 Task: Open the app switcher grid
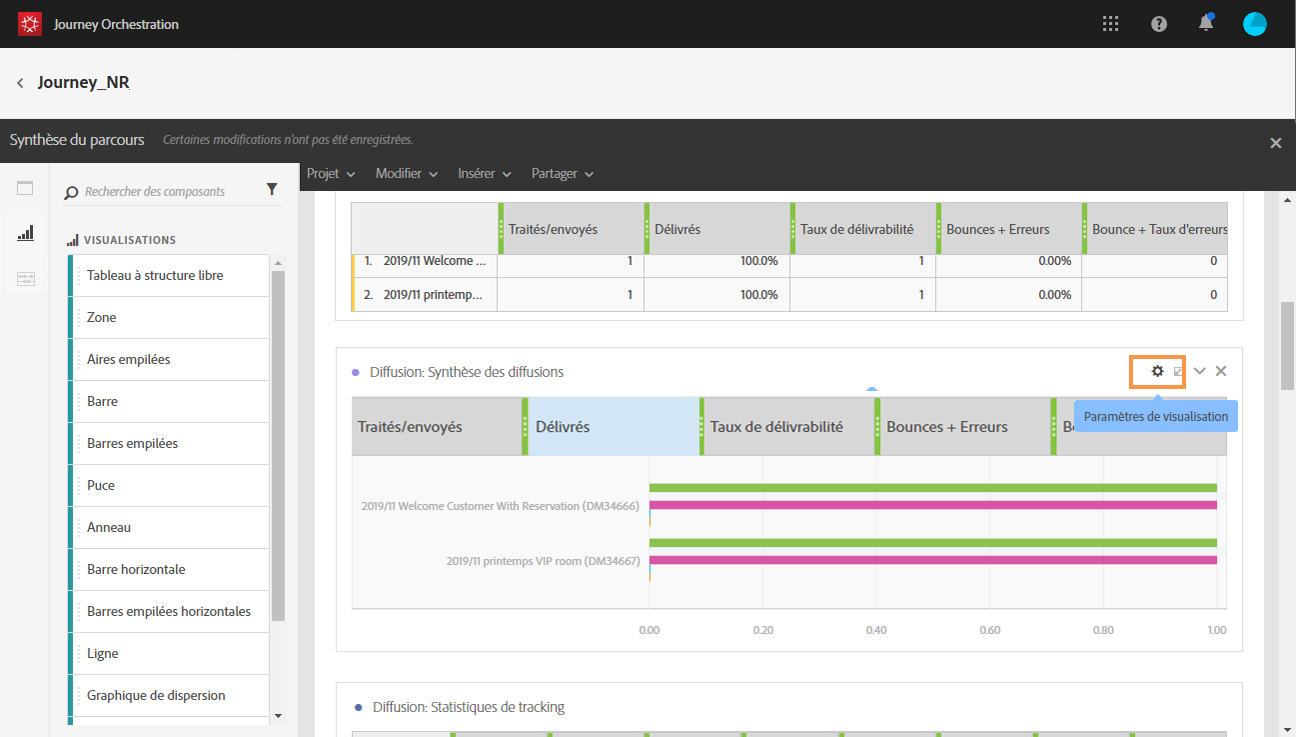pos(1110,24)
